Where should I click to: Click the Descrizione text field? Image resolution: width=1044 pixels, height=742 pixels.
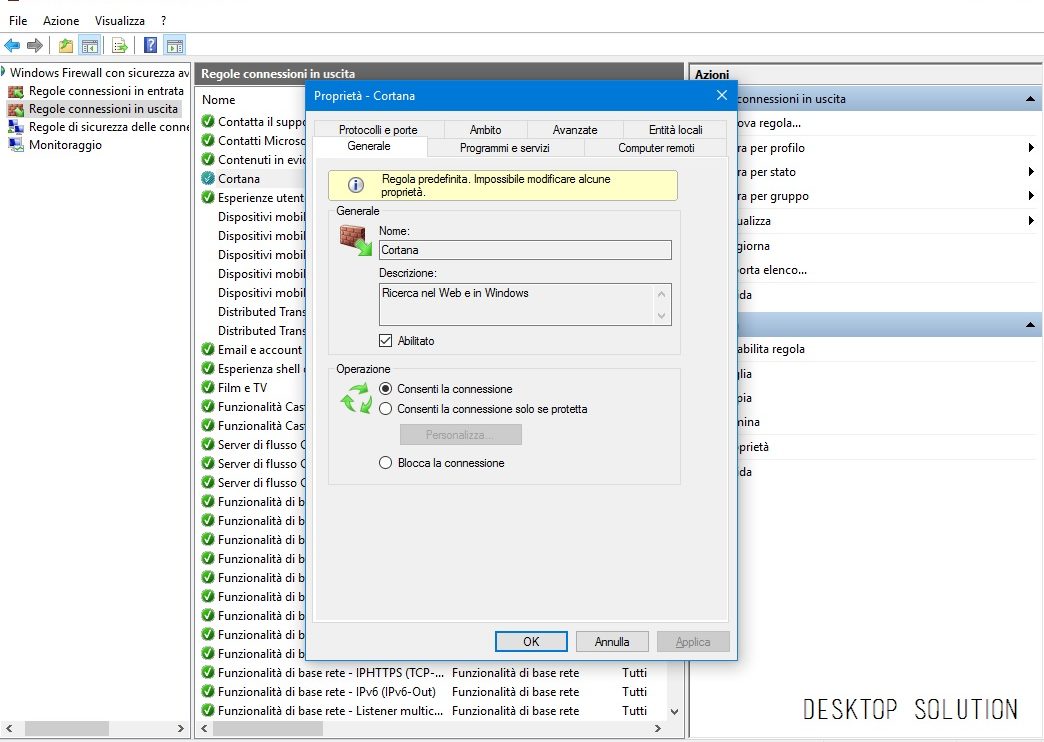pyautogui.click(x=516, y=304)
